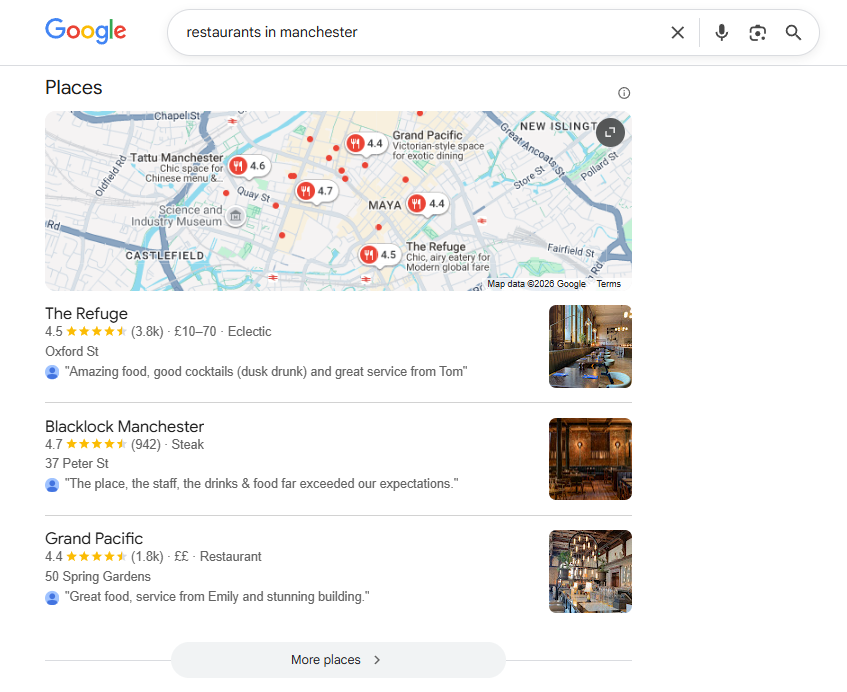This screenshot has height=692, width=847.
Task: Open Blacklock Manchester listing title
Action: (124, 426)
